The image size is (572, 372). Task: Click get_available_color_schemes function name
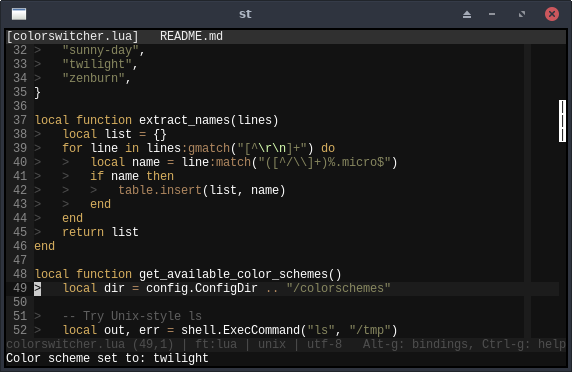[233, 274]
